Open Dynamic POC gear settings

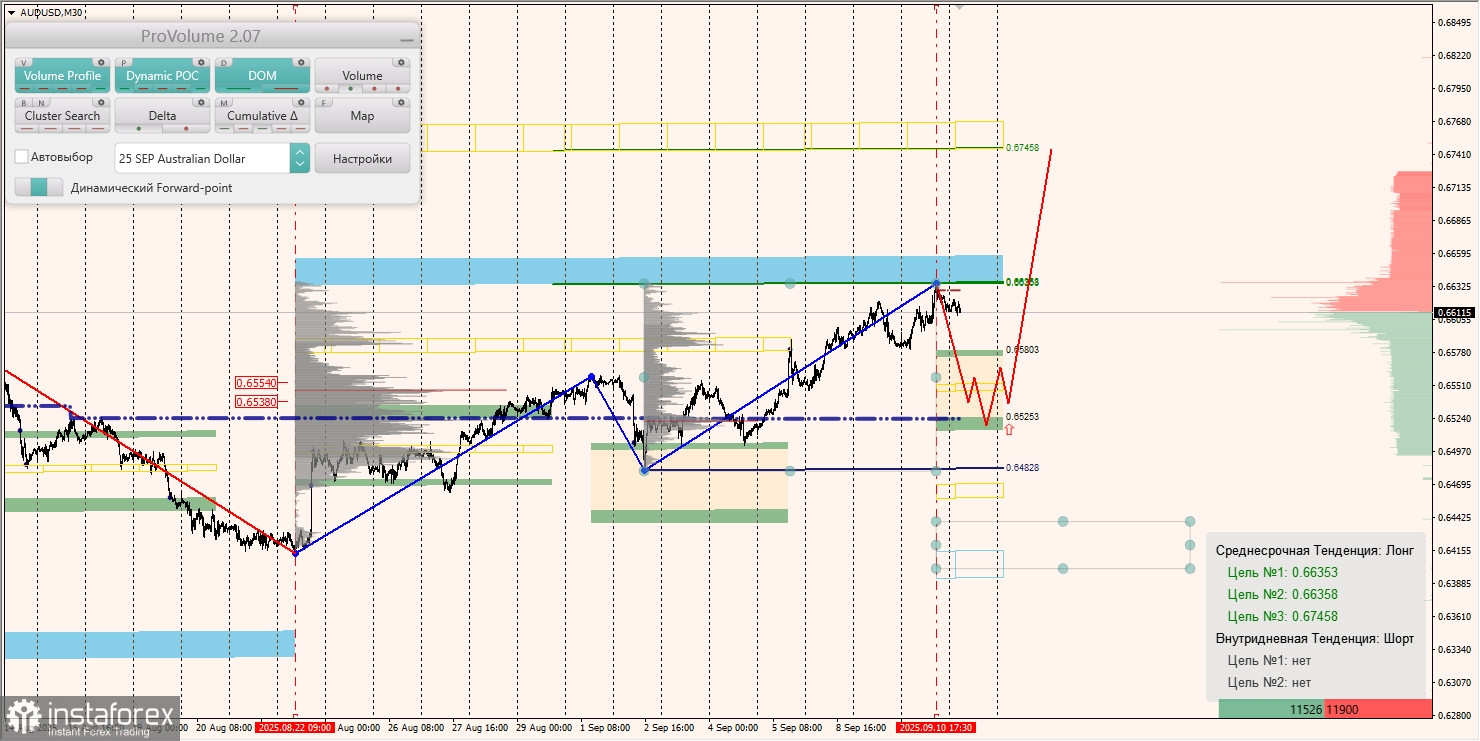[x=201, y=62]
